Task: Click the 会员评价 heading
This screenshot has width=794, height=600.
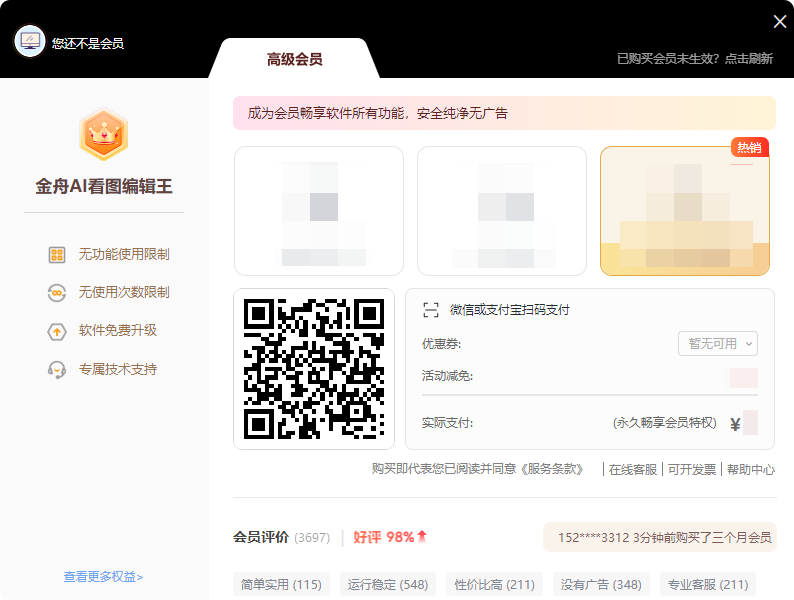Action: (x=261, y=537)
